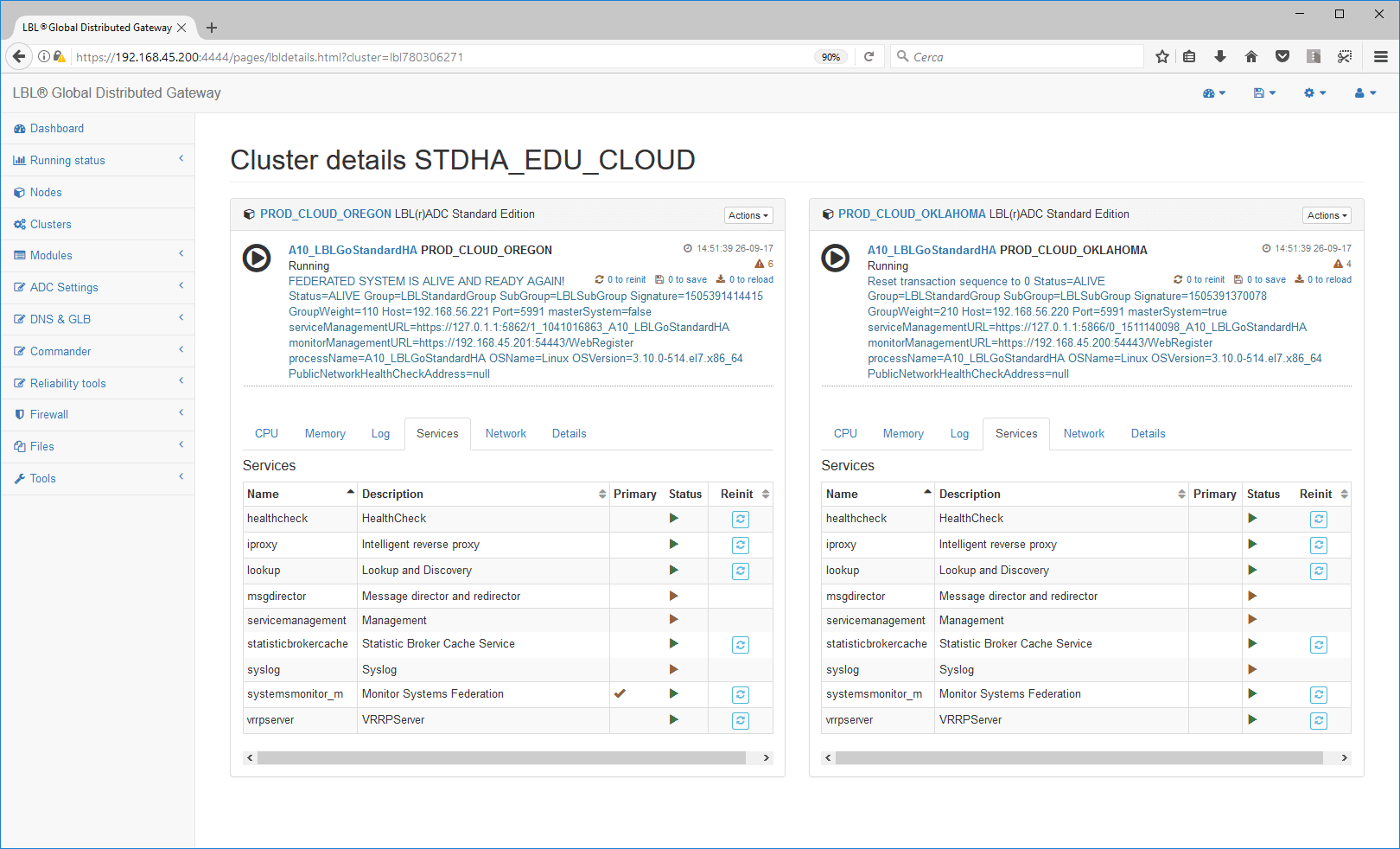The height and width of the screenshot is (849, 1400).
Task: Click the running play icon for PROD_CLOUD_OREGON
Action: tap(257, 258)
